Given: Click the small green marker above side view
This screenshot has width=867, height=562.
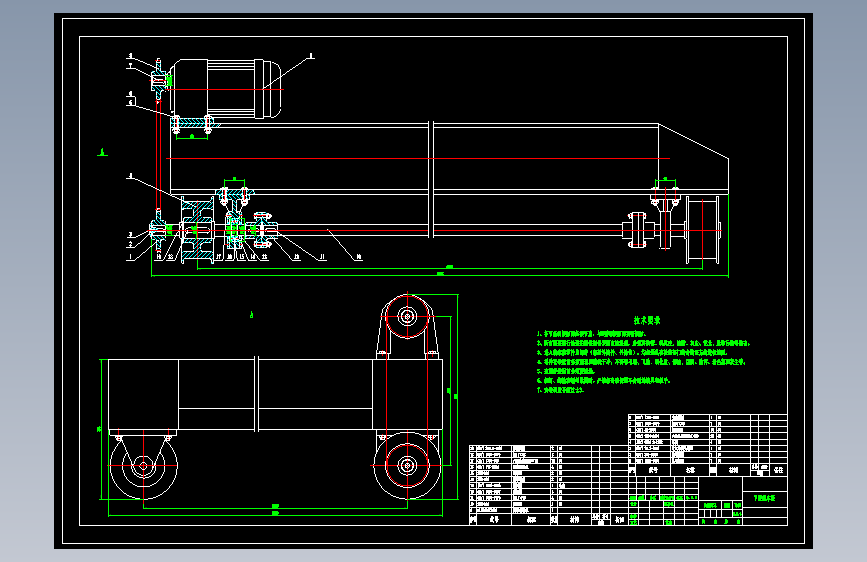Looking at the screenshot, I should click(252, 315).
